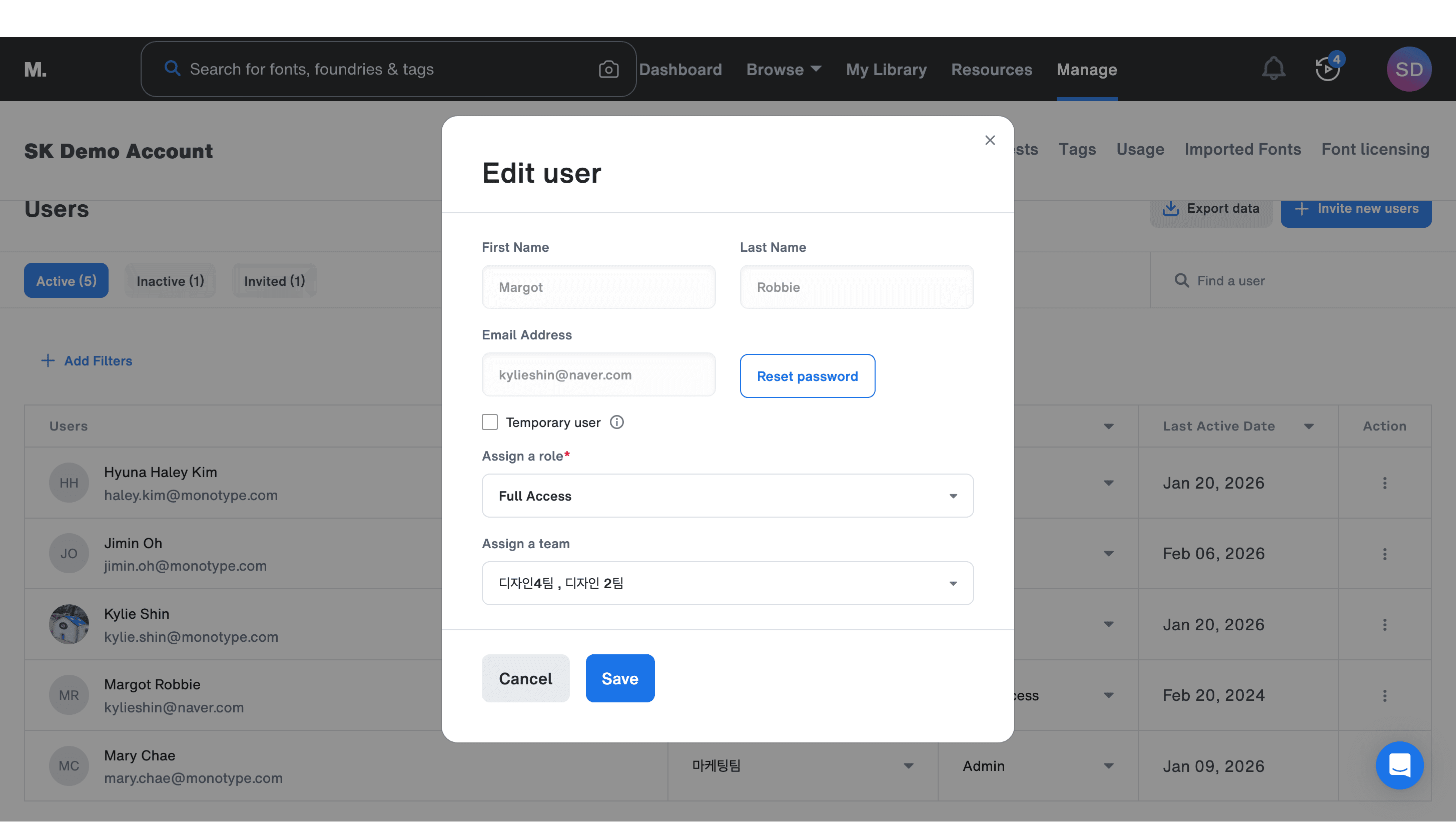1456x822 pixels.
Task: Close the Edit user dialog
Action: [990, 140]
